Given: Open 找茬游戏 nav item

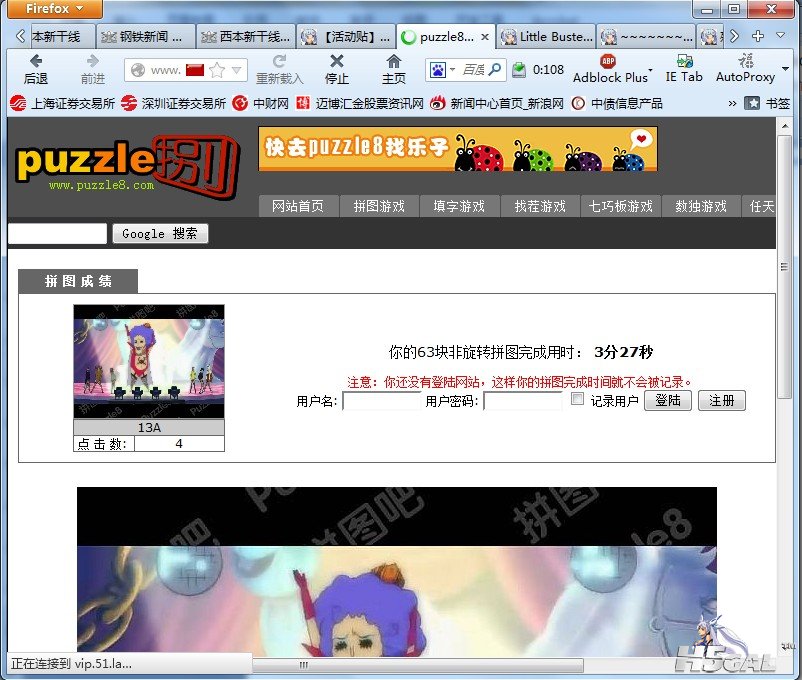Looking at the screenshot, I should [540, 206].
